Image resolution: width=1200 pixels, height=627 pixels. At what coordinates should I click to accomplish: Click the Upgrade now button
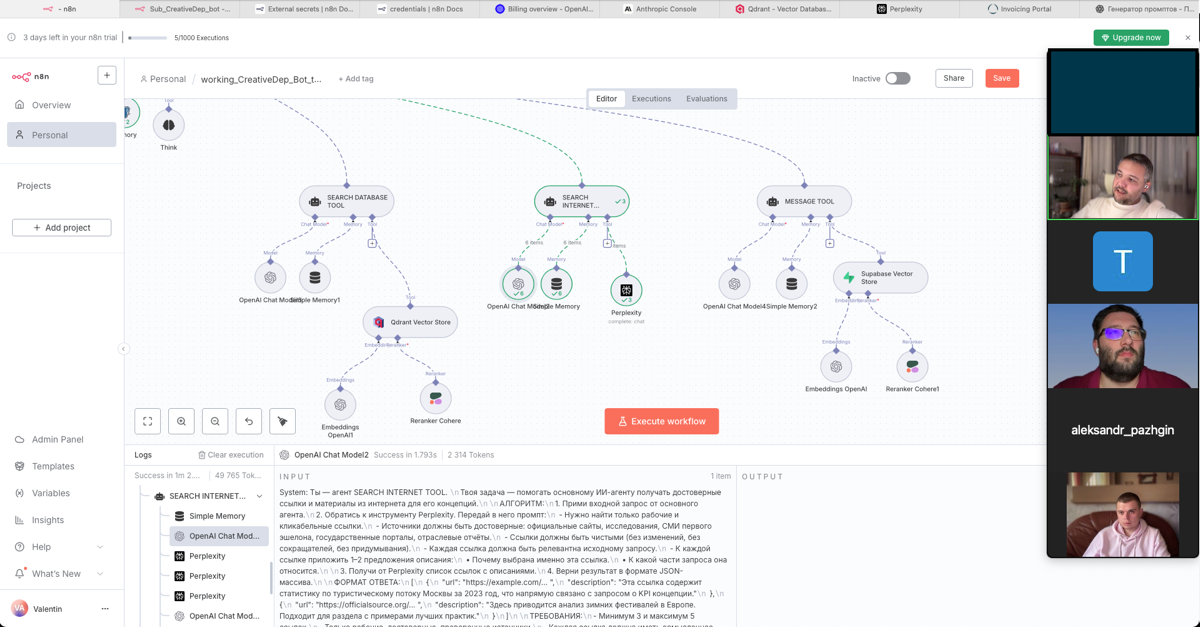(1131, 37)
